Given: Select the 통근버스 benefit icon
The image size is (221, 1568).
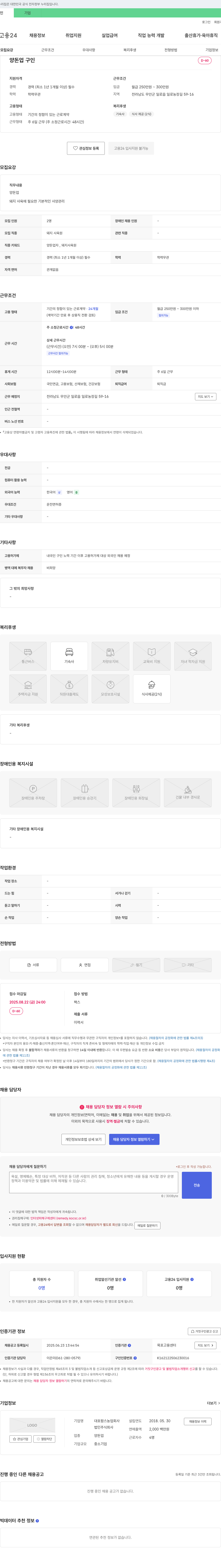Looking at the screenshot, I should tap(28, 656).
